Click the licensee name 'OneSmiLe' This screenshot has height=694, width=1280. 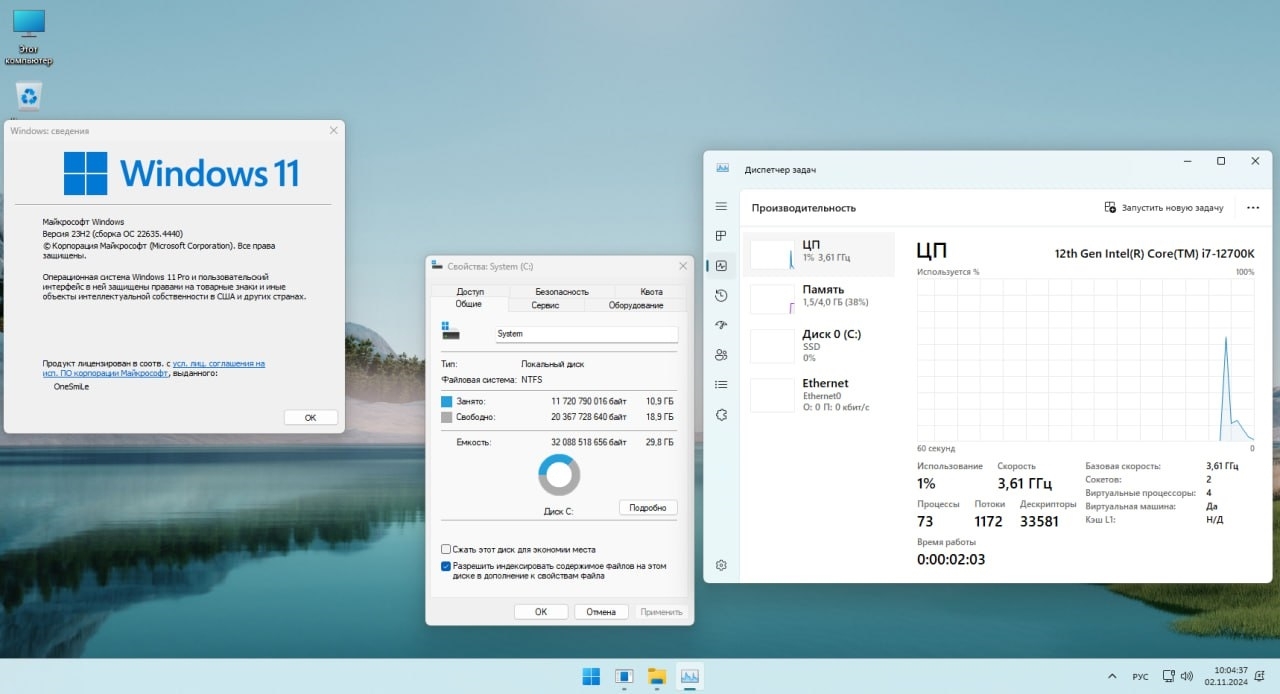click(71, 386)
